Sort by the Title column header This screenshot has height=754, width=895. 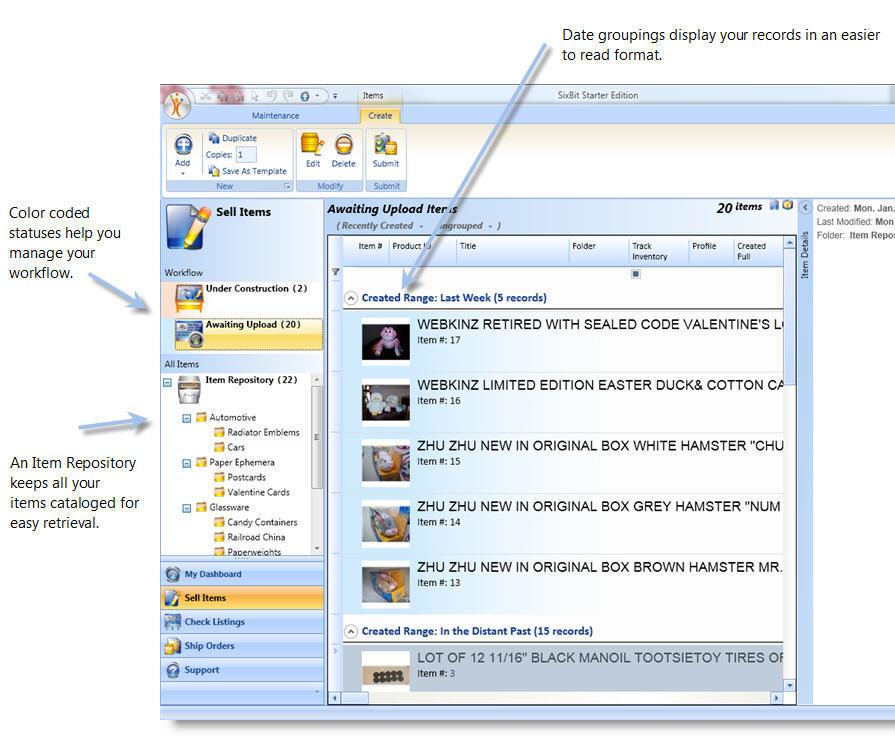coord(513,251)
